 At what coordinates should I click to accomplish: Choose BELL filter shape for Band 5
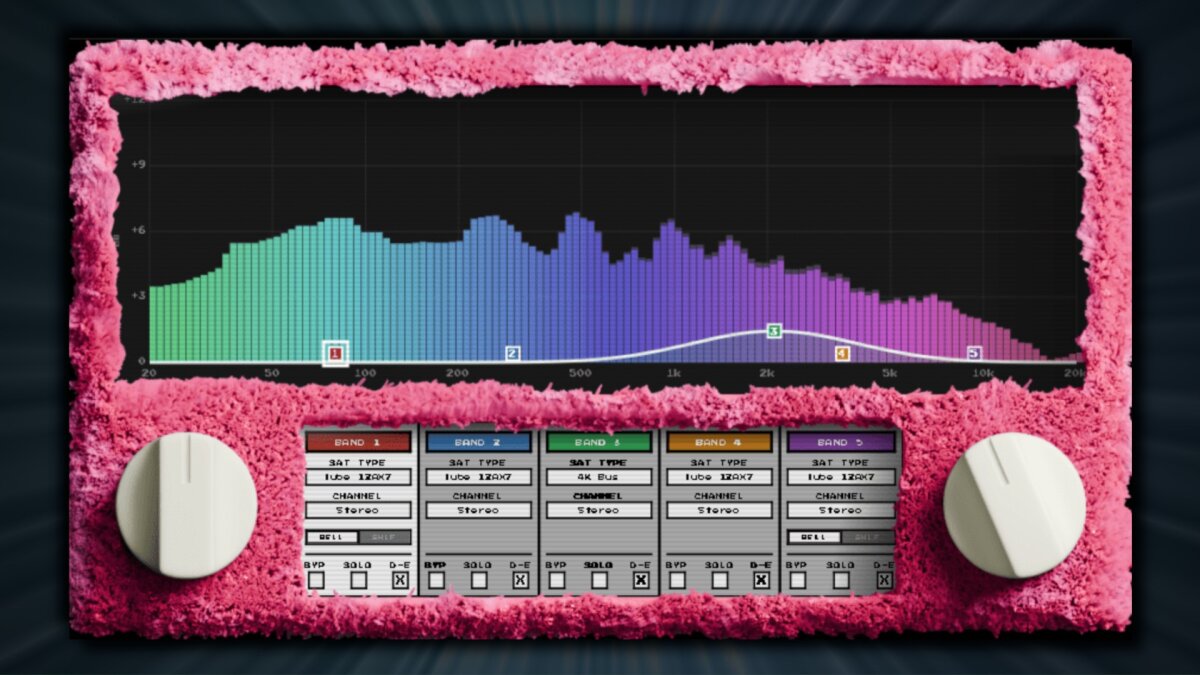click(x=814, y=537)
